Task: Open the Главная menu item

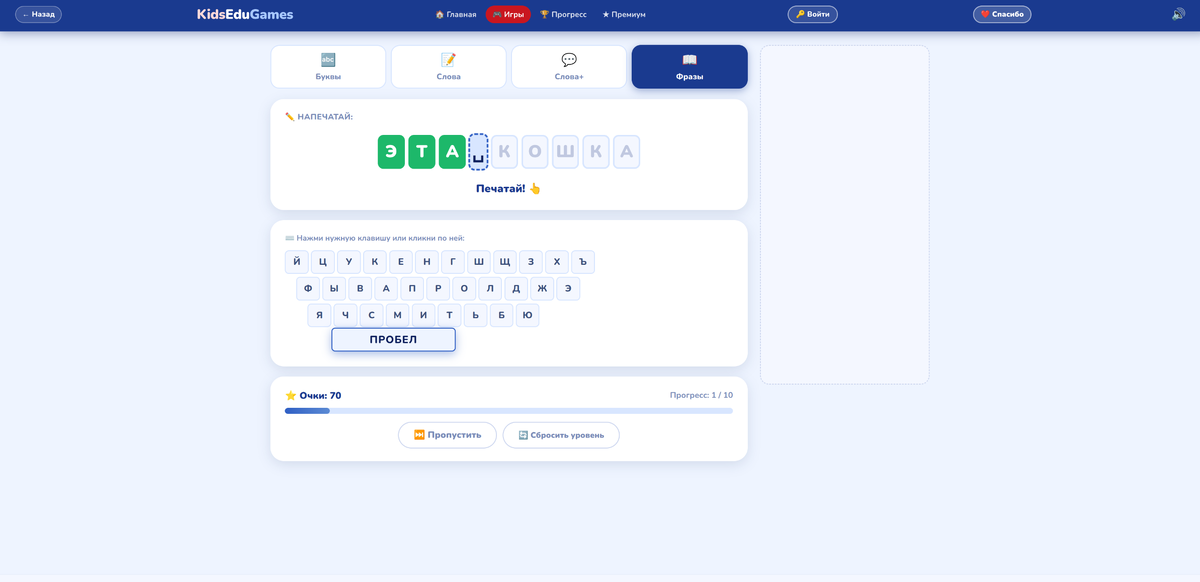Action: [456, 14]
